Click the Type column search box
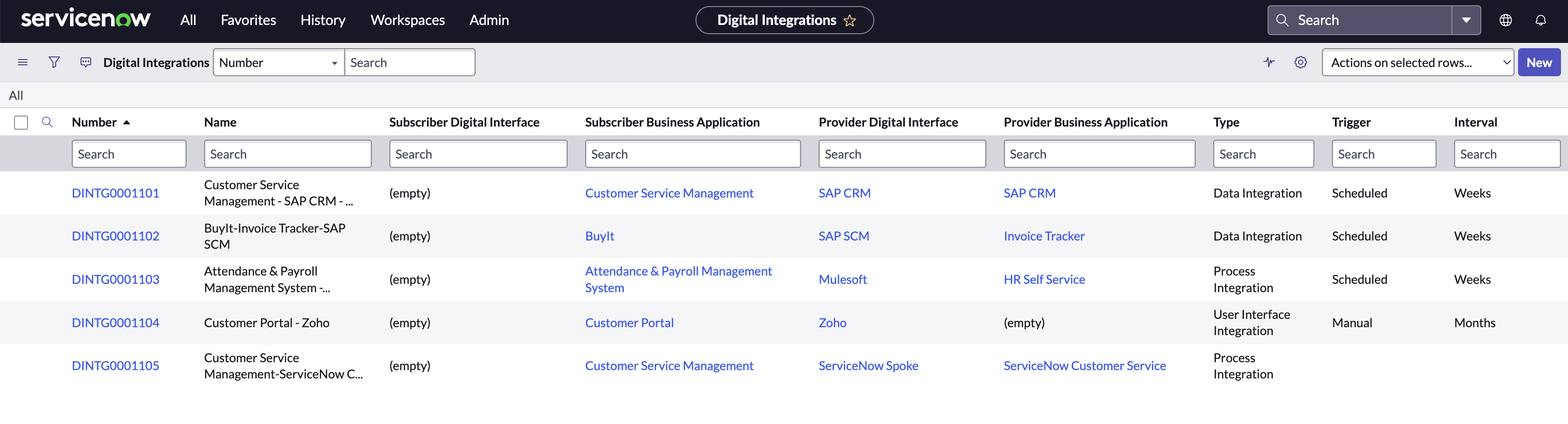The width and height of the screenshot is (1568, 424). click(1264, 154)
